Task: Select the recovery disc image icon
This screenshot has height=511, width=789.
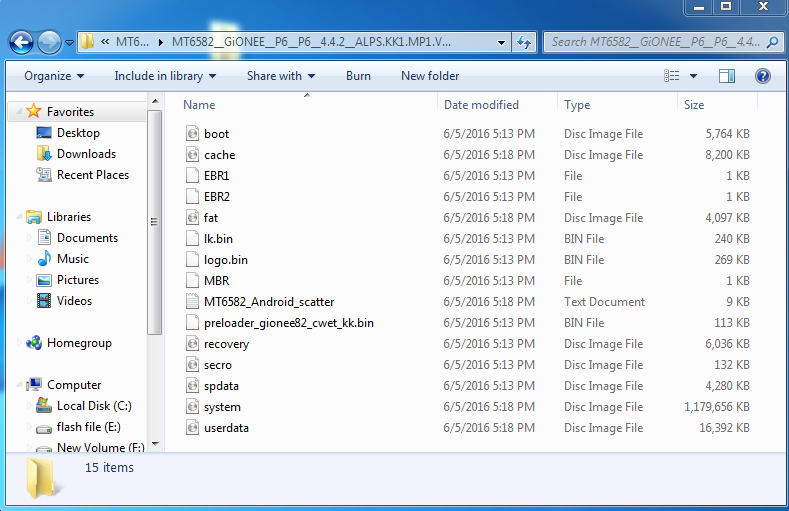Action: pos(192,344)
